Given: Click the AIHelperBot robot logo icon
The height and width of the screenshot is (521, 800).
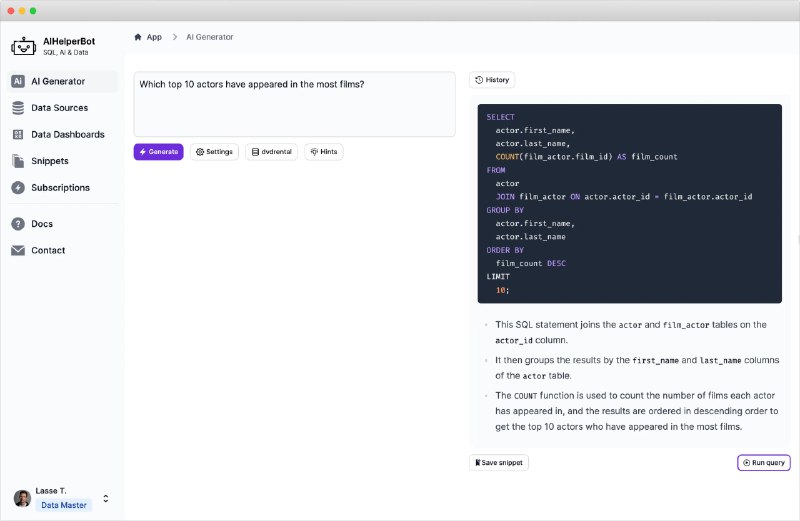Looking at the screenshot, I should 23,46.
